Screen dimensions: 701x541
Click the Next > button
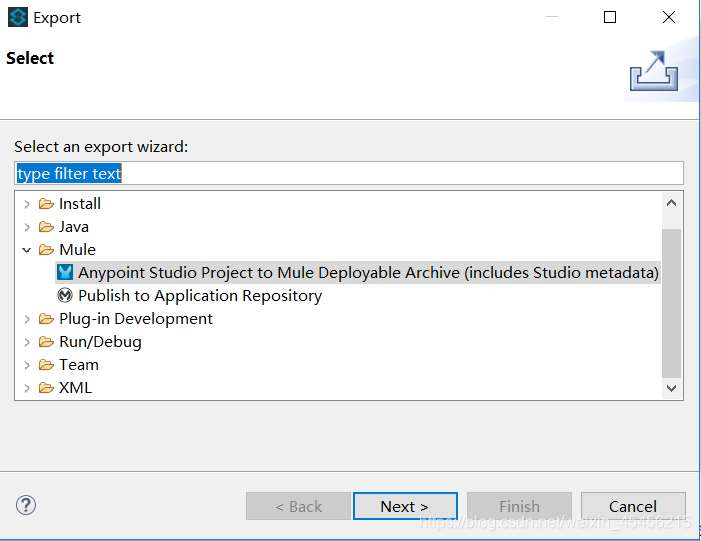pos(405,506)
